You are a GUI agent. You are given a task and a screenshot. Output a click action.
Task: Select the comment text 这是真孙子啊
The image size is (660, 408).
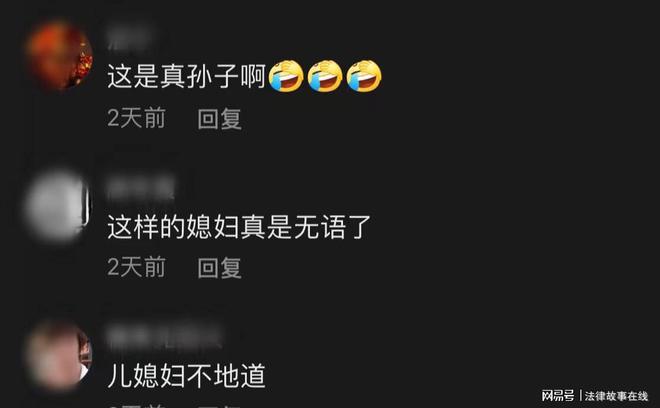(187, 76)
